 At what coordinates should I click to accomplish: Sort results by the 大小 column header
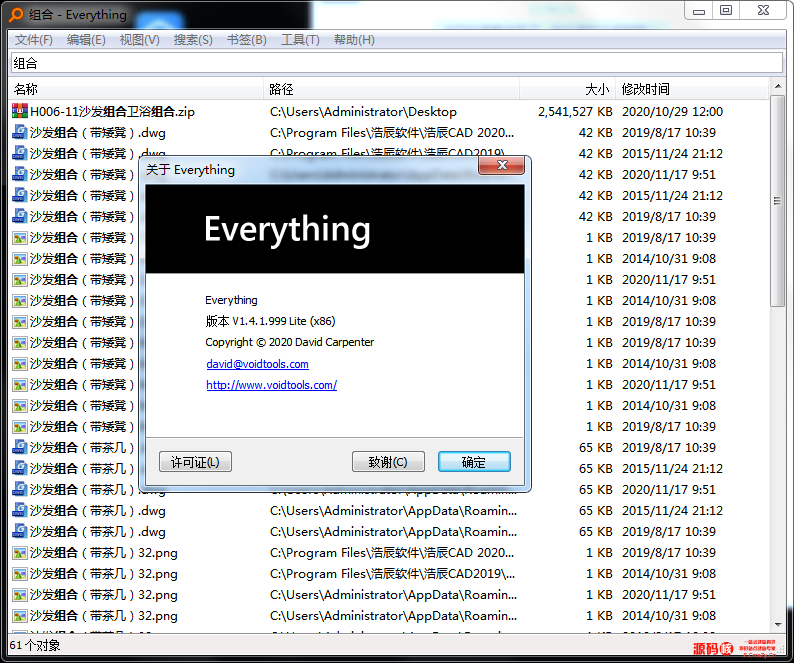[x=567, y=90]
